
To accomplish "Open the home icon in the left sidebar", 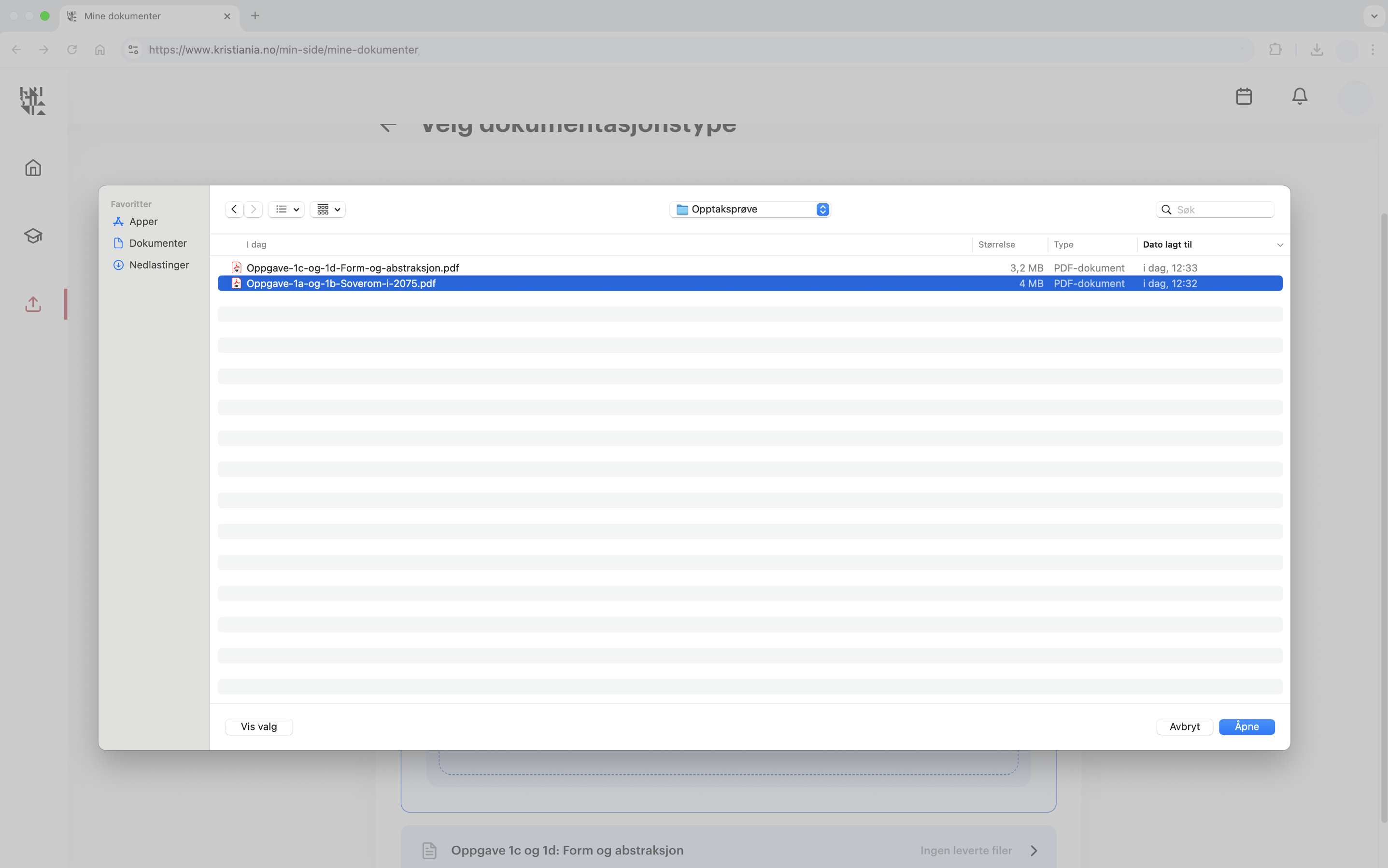I will (33, 167).
